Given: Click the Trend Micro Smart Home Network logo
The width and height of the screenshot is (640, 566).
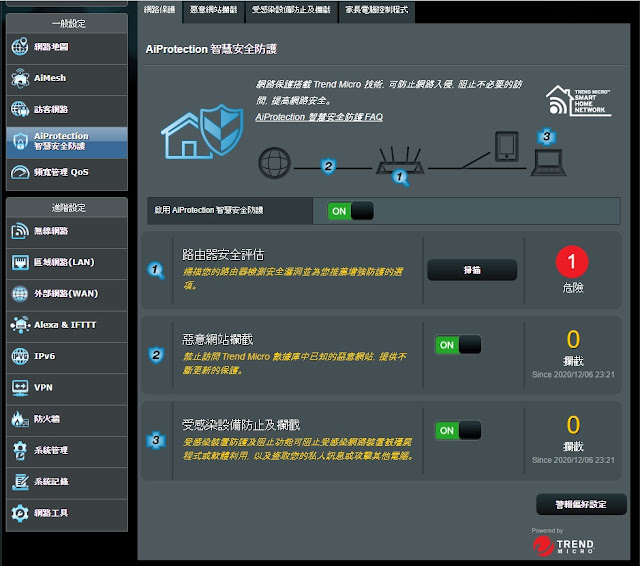Looking at the screenshot, I should point(578,100).
